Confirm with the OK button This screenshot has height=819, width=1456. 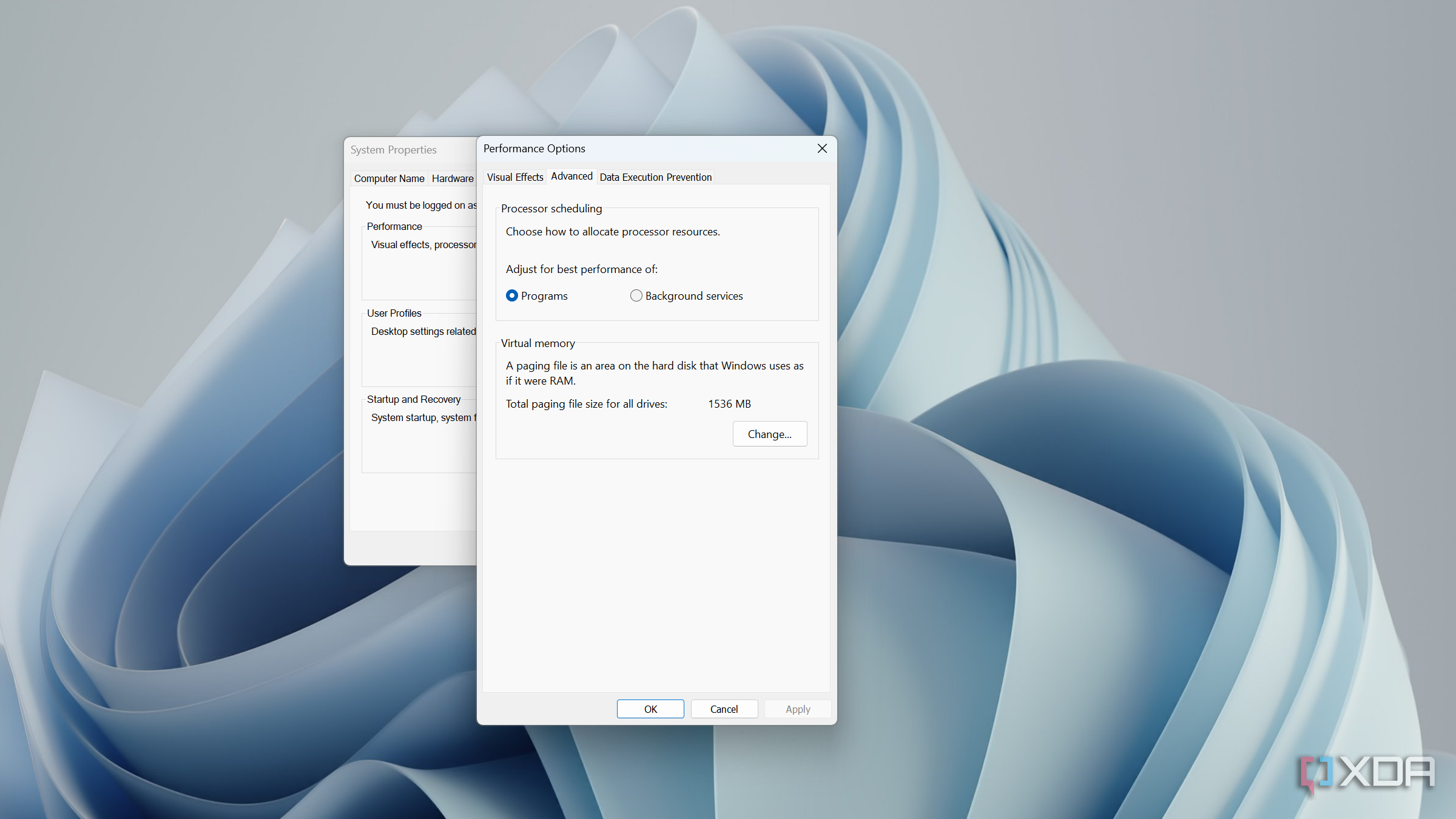pos(650,709)
